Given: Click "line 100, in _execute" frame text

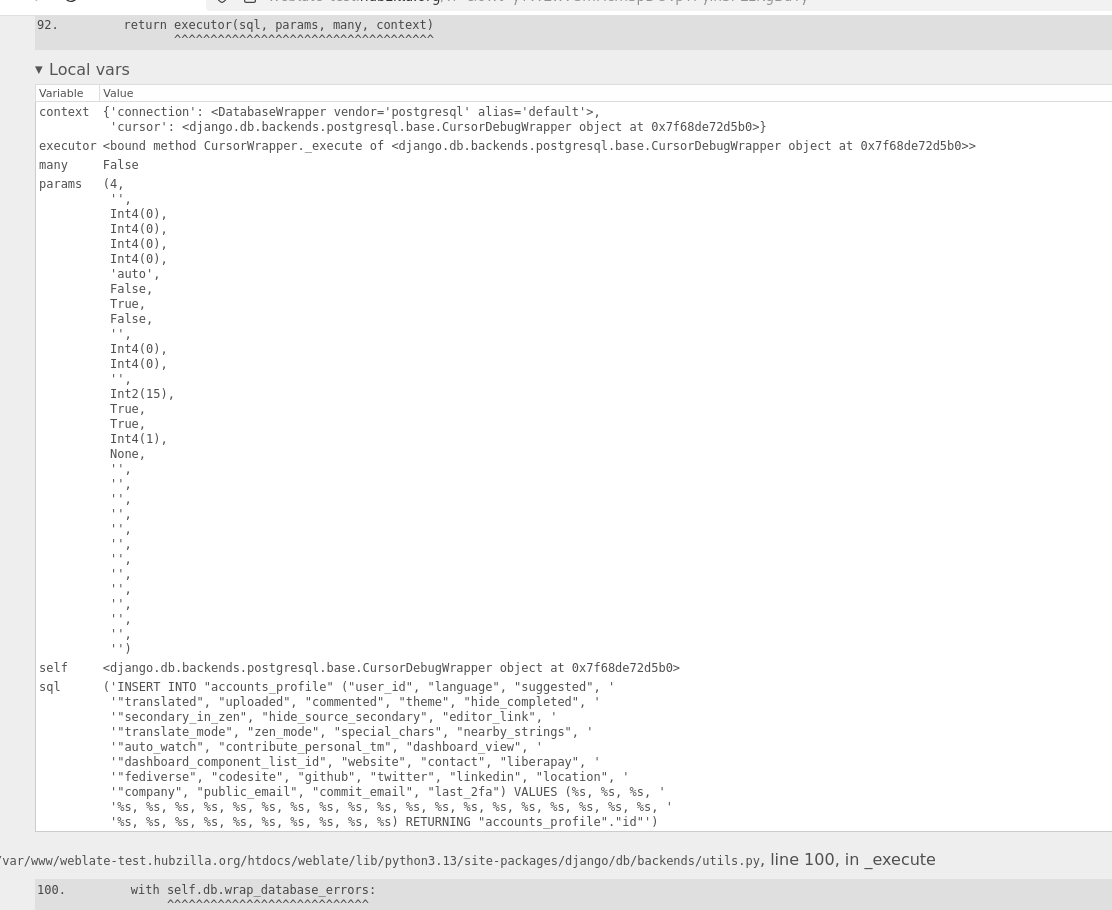Looking at the screenshot, I should [x=852, y=860].
